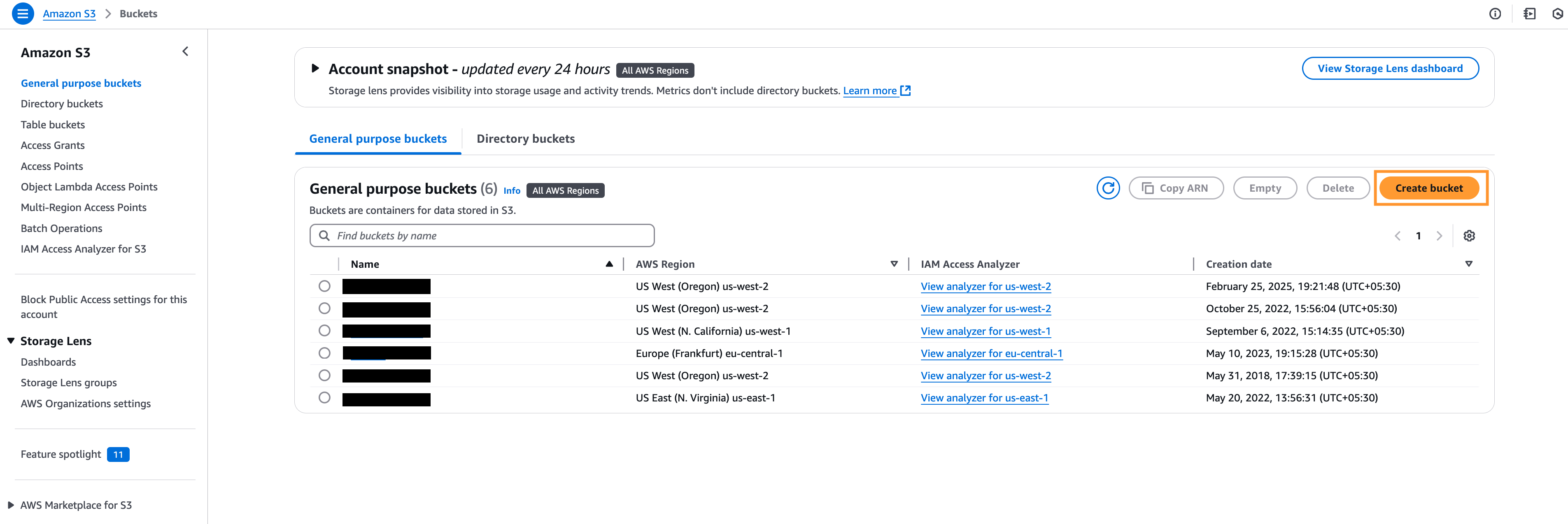Collapse the Storage Lens sidebar group
The width and height of the screenshot is (1568, 524).
click(x=11, y=341)
